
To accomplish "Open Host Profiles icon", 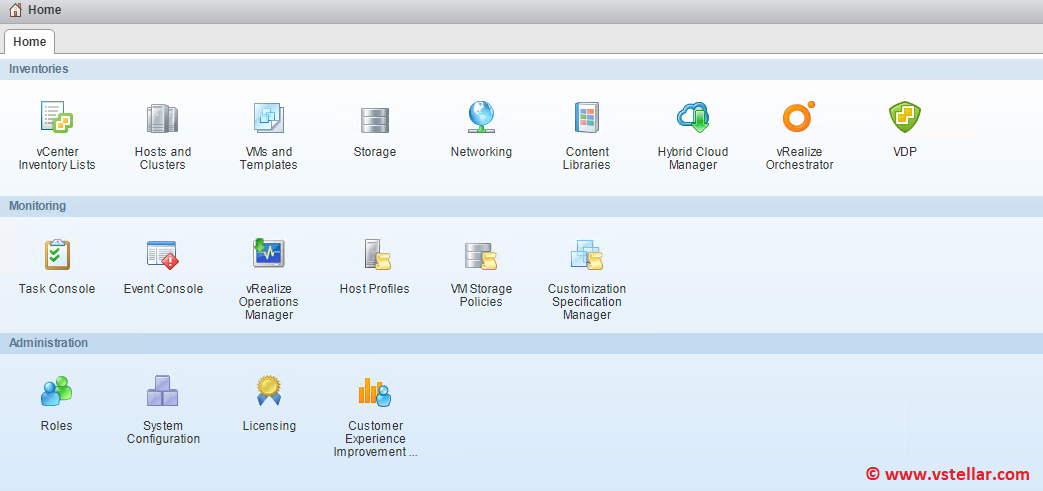I will pyautogui.click(x=375, y=255).
